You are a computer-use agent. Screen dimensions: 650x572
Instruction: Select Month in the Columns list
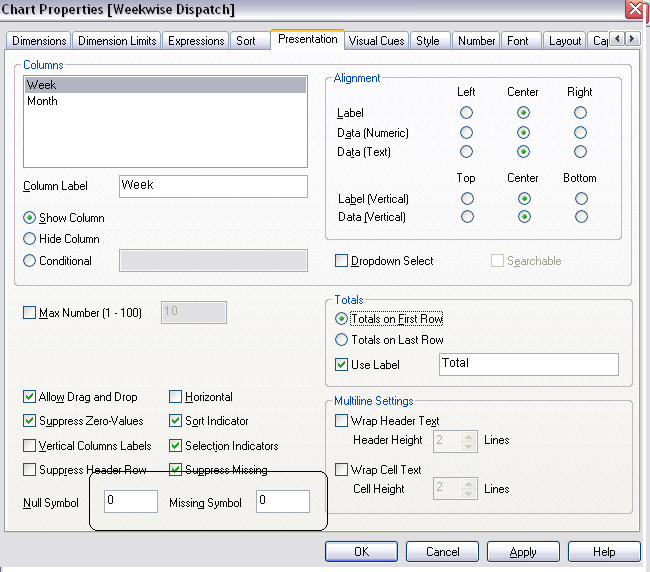[43, 101]
